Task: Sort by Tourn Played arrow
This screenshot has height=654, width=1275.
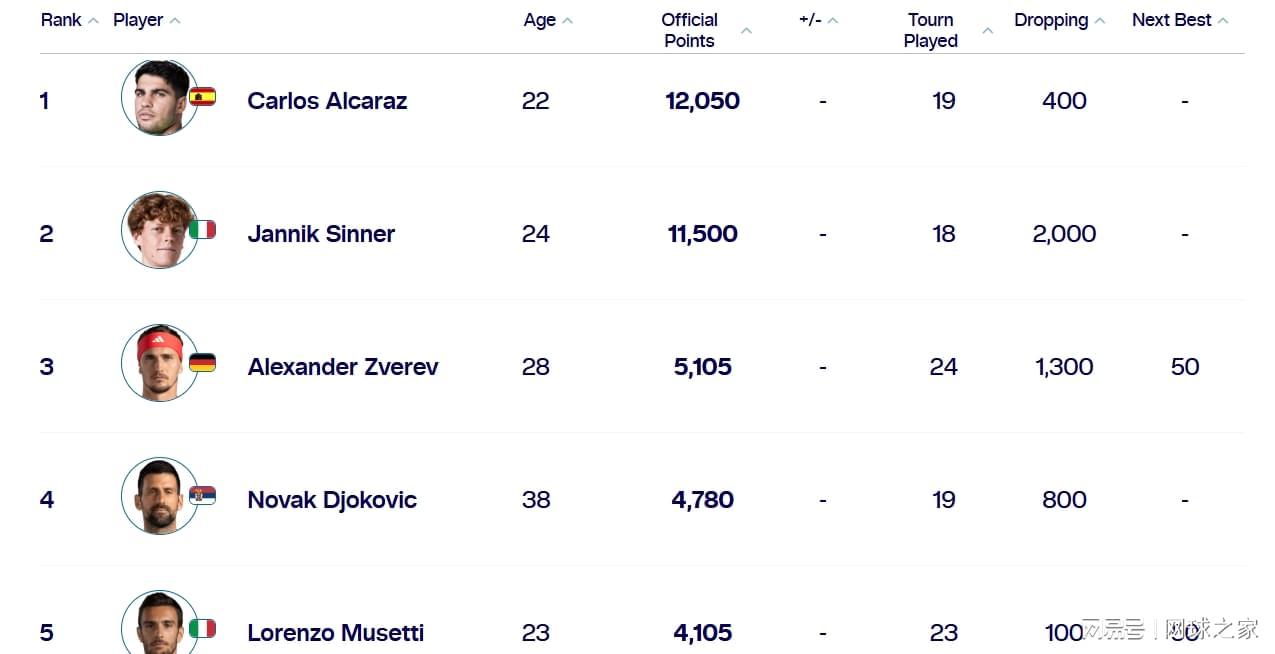Action: coord(988,31)
